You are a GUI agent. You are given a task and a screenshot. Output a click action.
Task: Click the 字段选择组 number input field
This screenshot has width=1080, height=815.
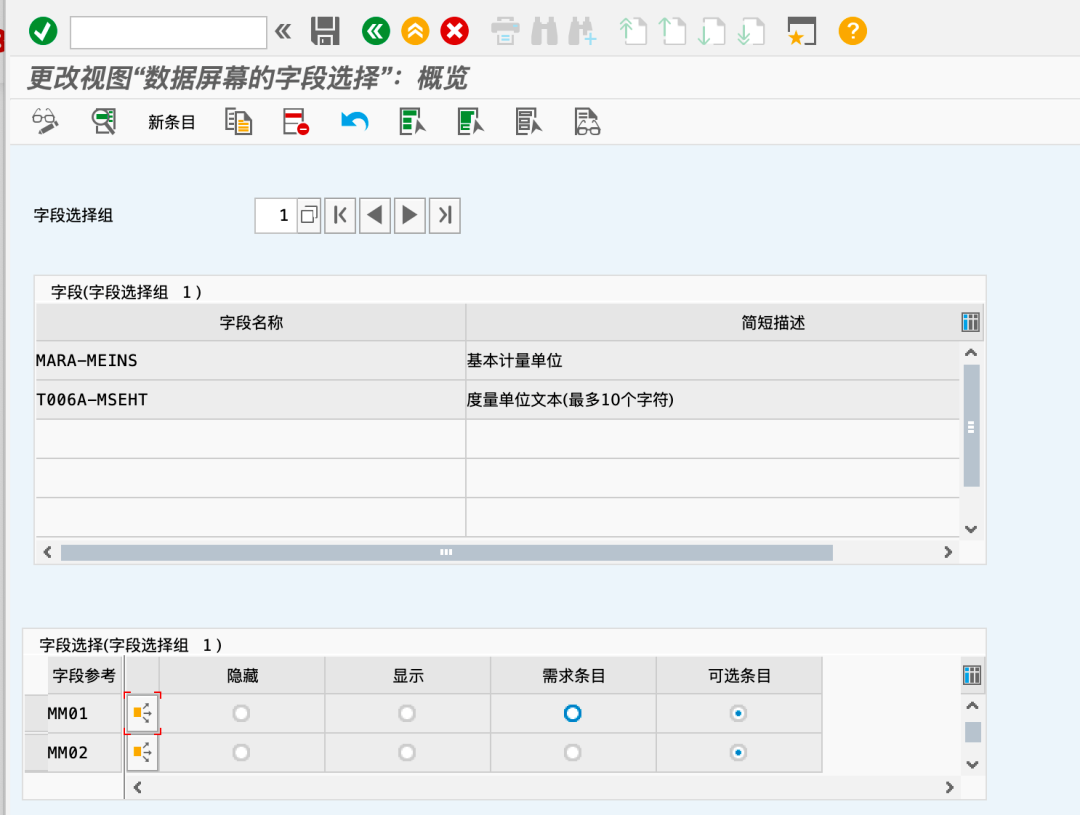point(275,215)
